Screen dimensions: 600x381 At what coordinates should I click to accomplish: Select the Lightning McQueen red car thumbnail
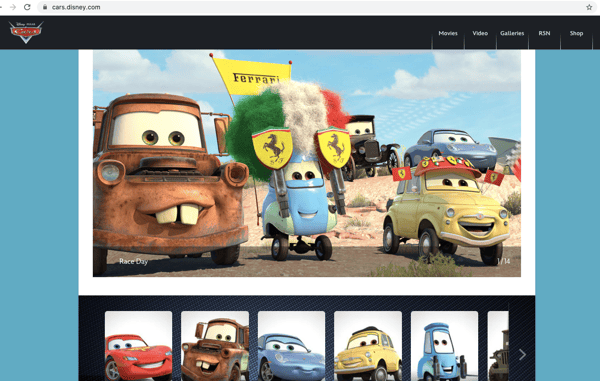pos(139,346)
